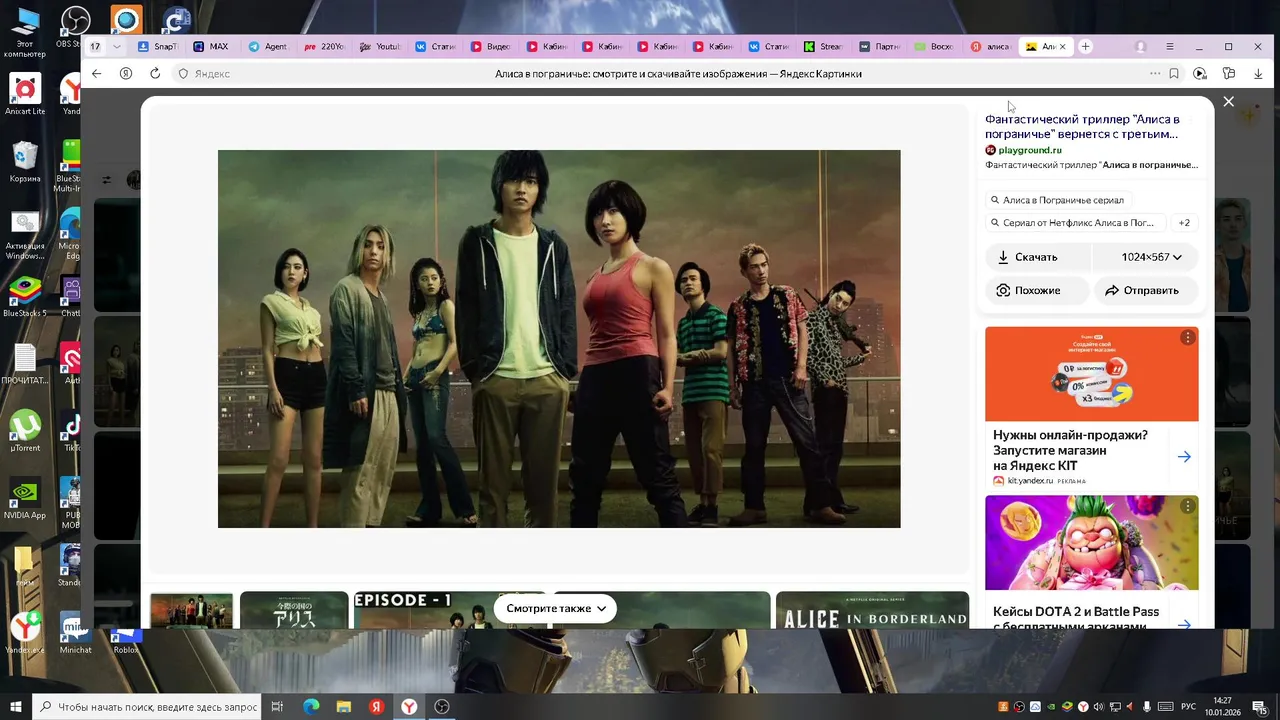Bookmark this page
The width and height of the screenshot is (1280, 720).
(1174, 73)
